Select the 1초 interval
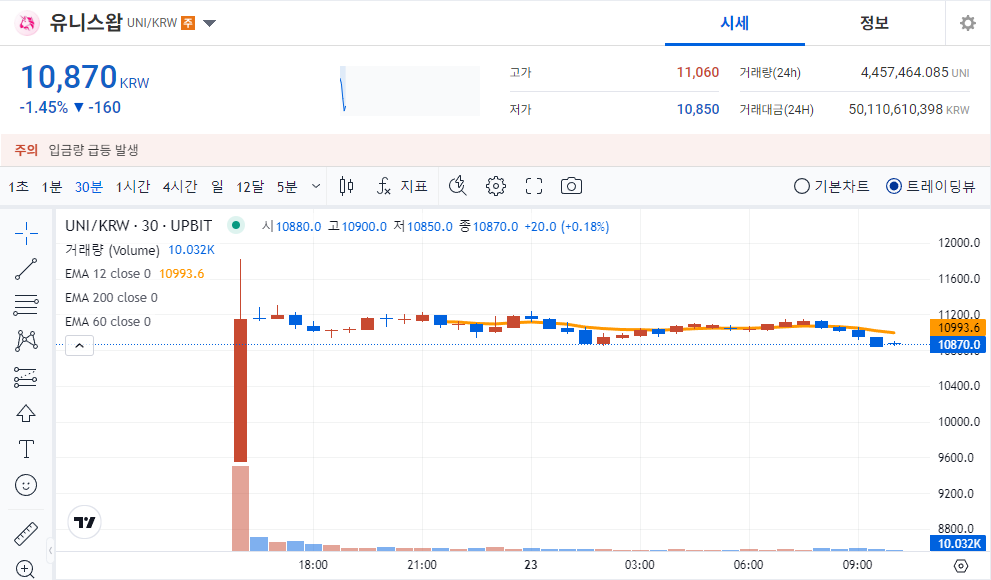The width and height of the screenshot is (991, 580). coord(18,186)
